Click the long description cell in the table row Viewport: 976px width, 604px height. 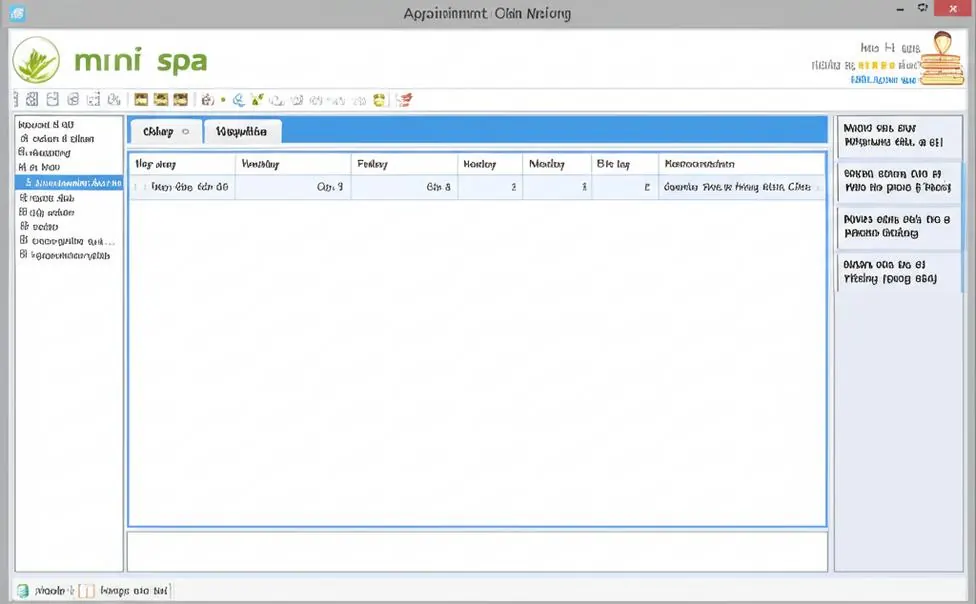pyautogui.click(x=742, y=187)
